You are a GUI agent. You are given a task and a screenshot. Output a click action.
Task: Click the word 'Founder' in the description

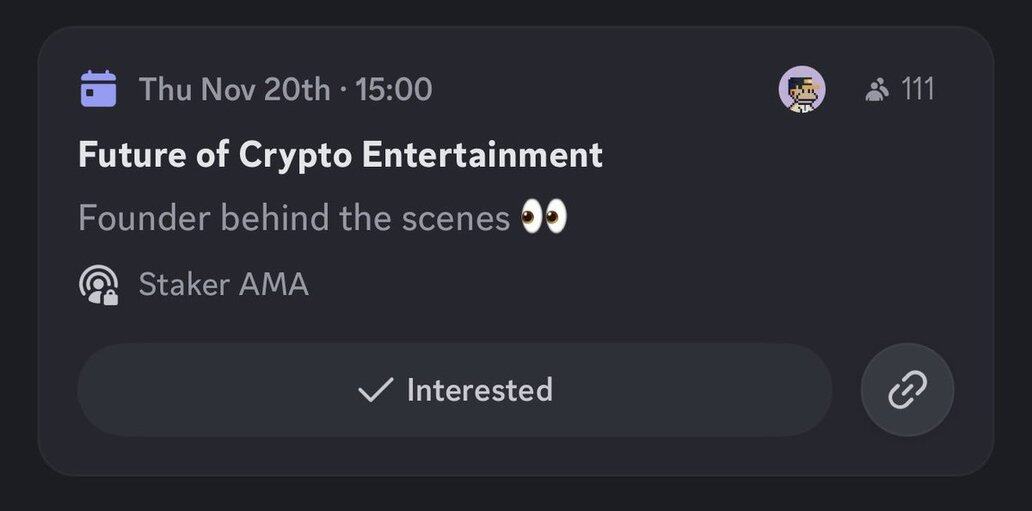point(144,217)
